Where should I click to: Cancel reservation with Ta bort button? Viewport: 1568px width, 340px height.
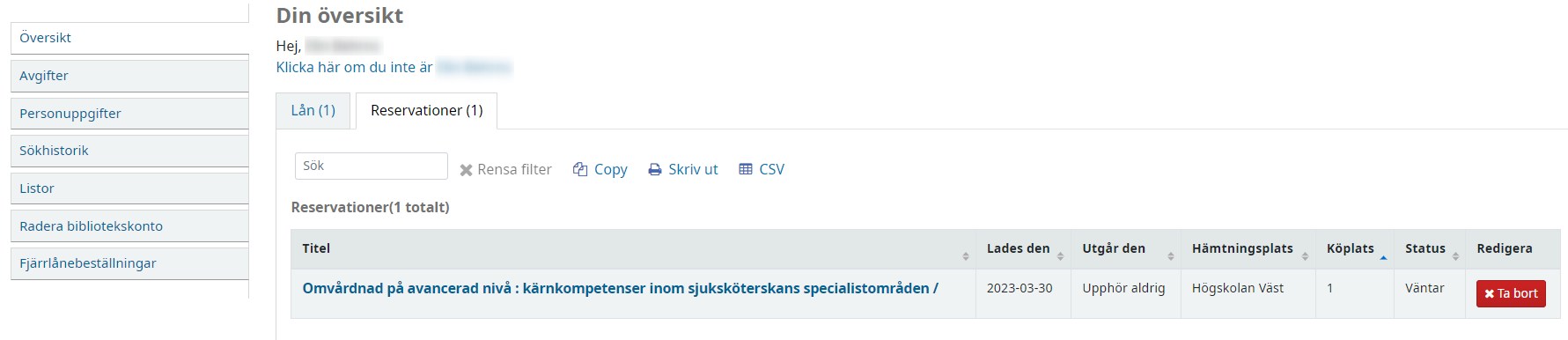pos(1511,293)
